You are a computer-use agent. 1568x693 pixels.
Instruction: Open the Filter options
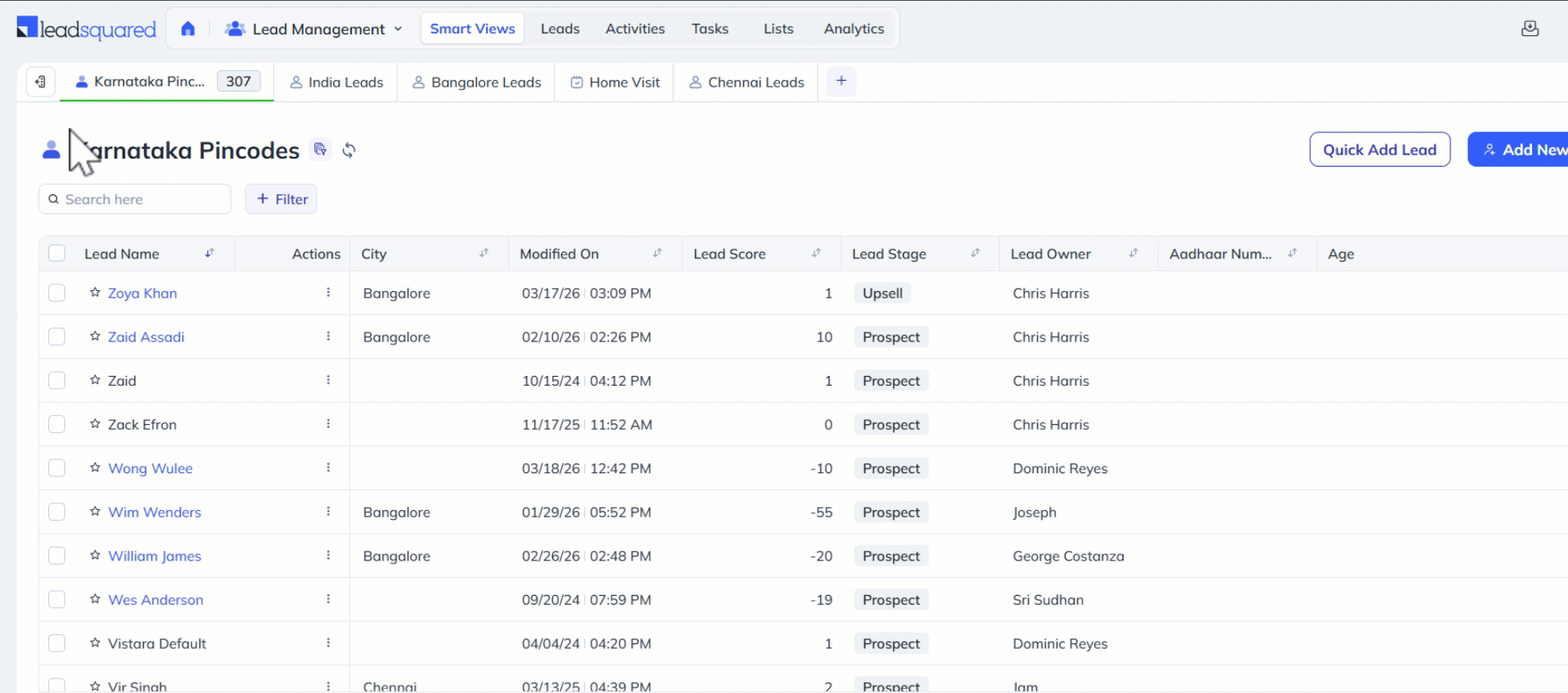point(281,199)
